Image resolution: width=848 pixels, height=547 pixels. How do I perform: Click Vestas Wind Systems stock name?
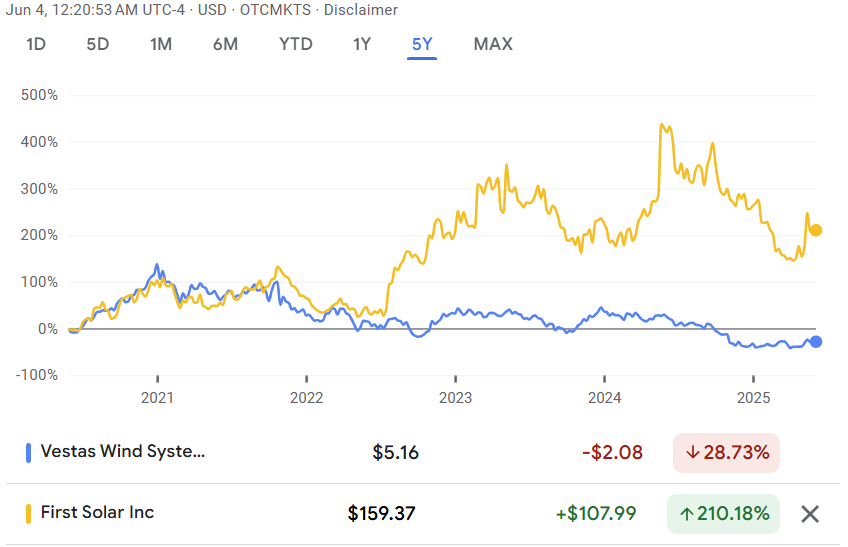click(x=123, y=451)
